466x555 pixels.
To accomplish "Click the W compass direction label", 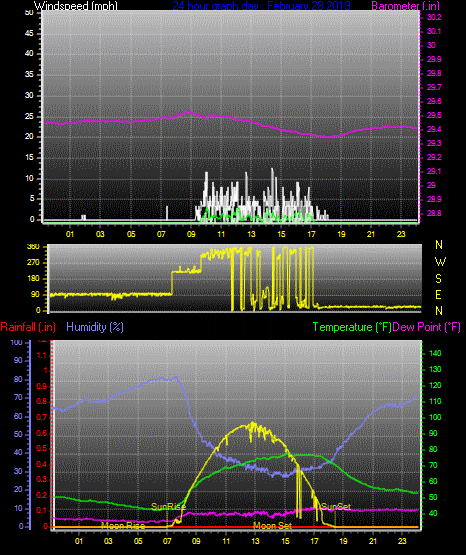I will [440, 262].
